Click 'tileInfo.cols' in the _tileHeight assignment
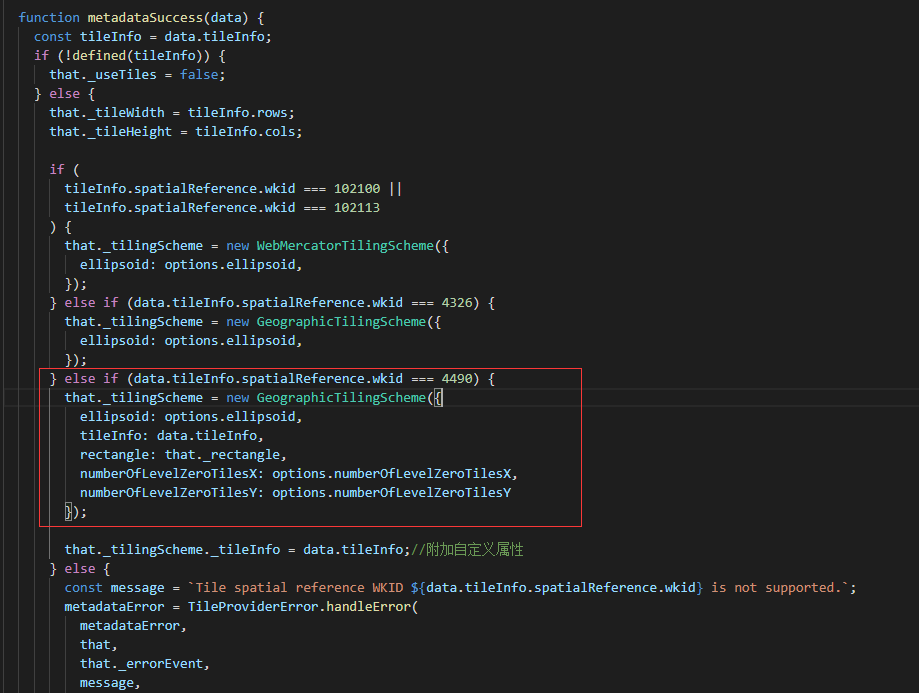Viewport: 919px width, 693px height. tap(245, 131)
